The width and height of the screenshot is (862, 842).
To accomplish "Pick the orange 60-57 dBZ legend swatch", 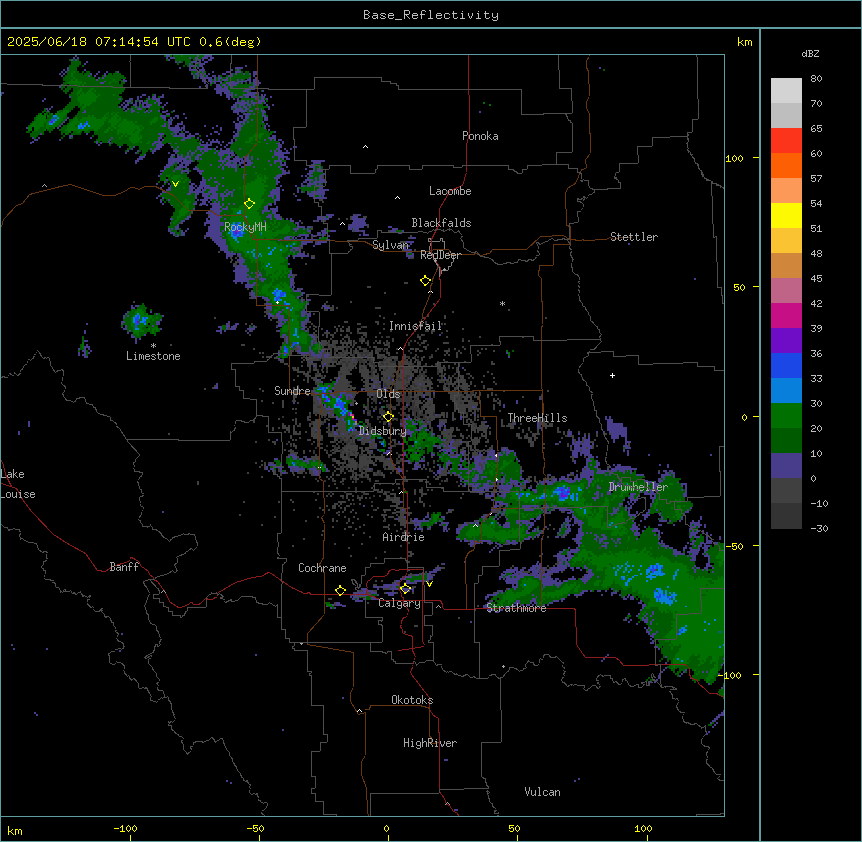I will point(786,165).
